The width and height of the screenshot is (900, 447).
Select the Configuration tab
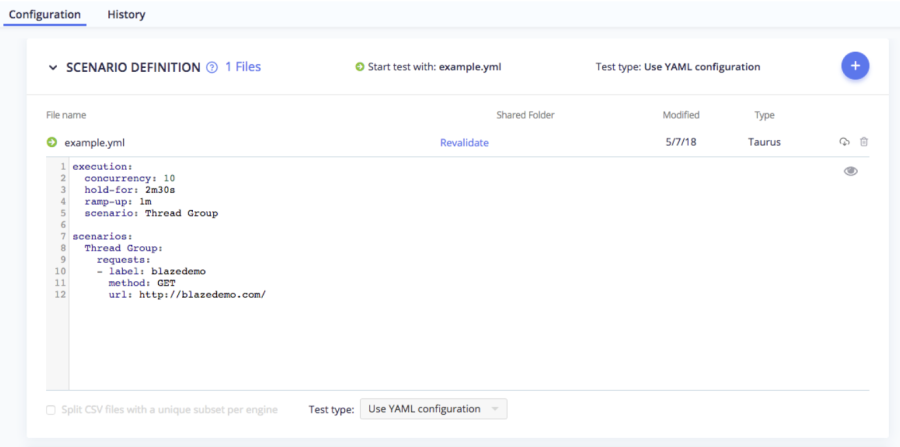45,14
